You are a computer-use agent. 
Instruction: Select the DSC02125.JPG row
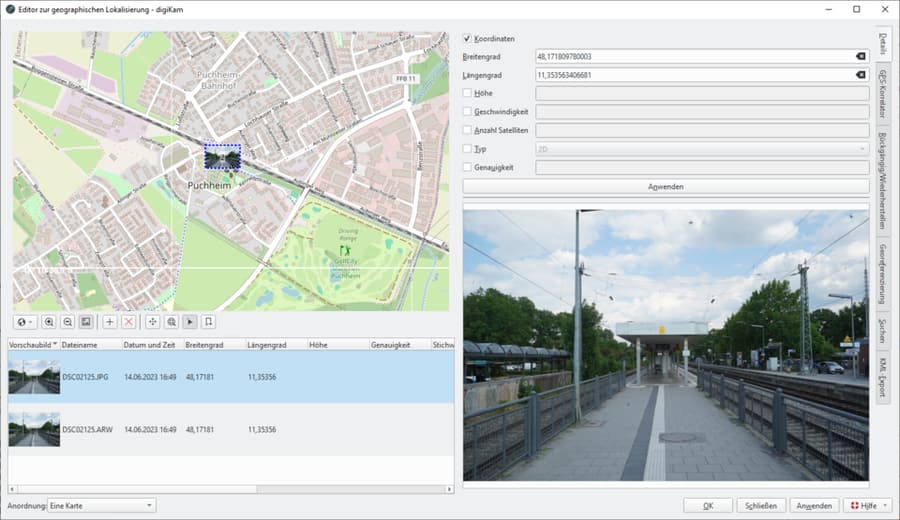coord(231,377)
